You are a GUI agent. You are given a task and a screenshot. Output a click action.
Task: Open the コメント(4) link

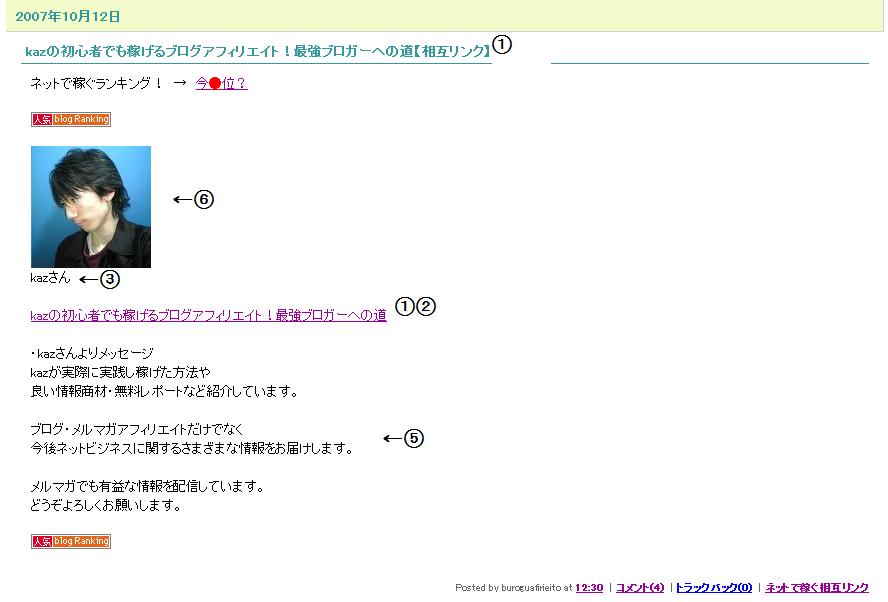(x=640, y=588)
